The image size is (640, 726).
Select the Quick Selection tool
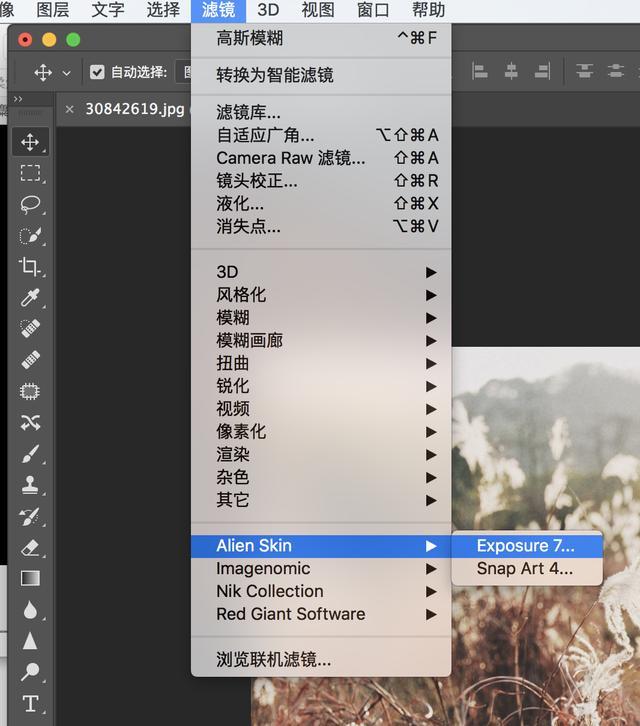[x=30, y=236]
